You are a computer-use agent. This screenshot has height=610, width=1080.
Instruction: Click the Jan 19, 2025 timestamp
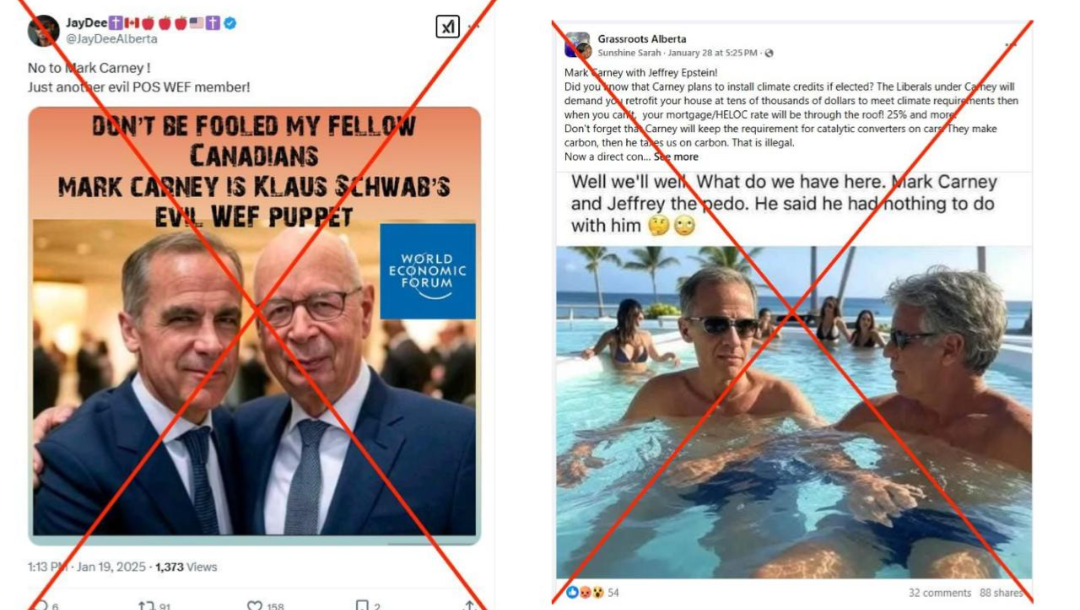pyautogui.click(x=111, y=567)
